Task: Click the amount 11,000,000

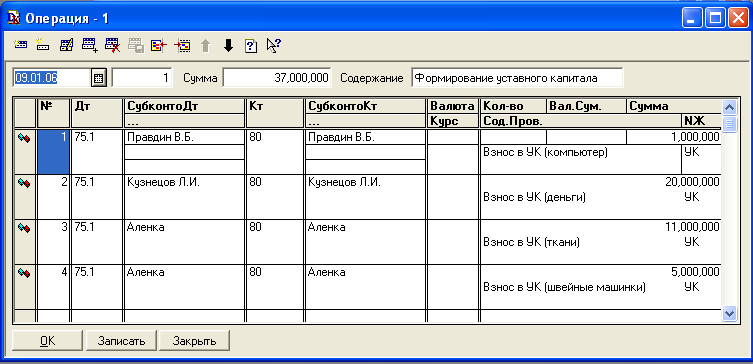Action: [692, 227]
